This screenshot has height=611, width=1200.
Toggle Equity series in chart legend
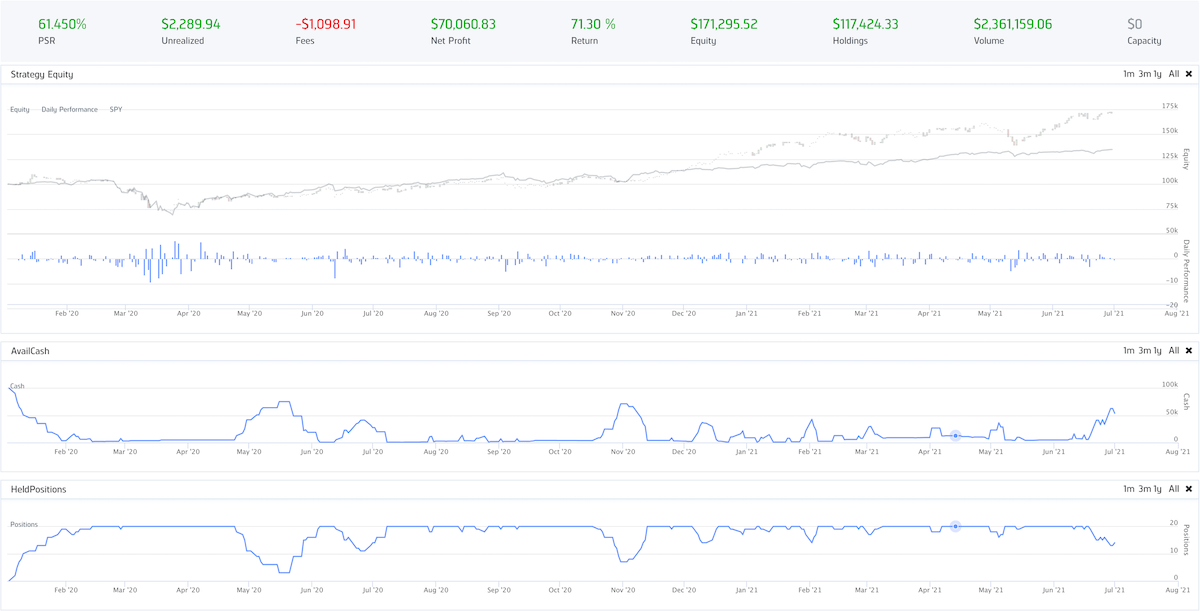[20, 109]
